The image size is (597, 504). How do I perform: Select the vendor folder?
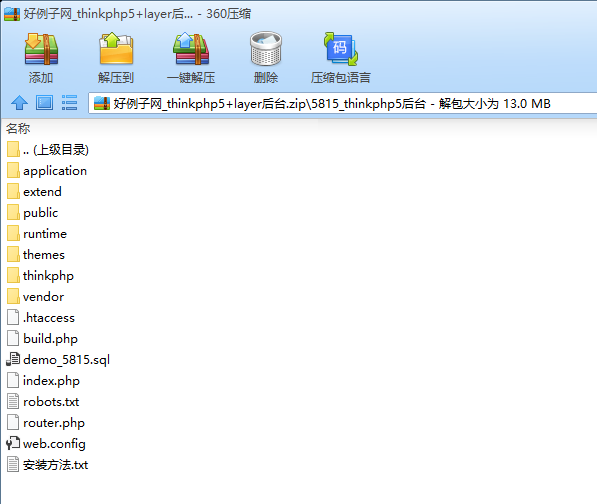pos(35,297)
